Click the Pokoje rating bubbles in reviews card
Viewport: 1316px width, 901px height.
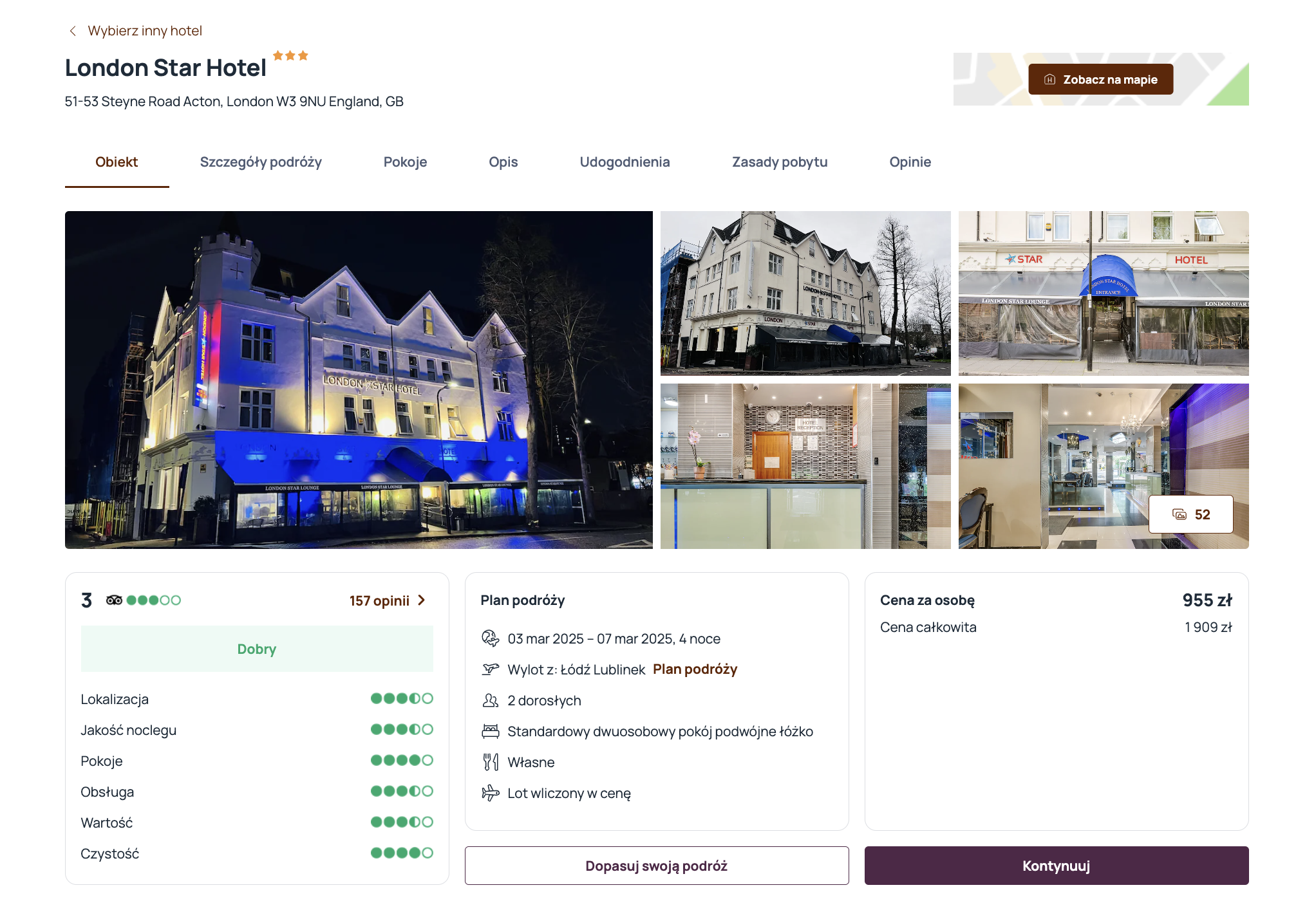tap(402, 760)
